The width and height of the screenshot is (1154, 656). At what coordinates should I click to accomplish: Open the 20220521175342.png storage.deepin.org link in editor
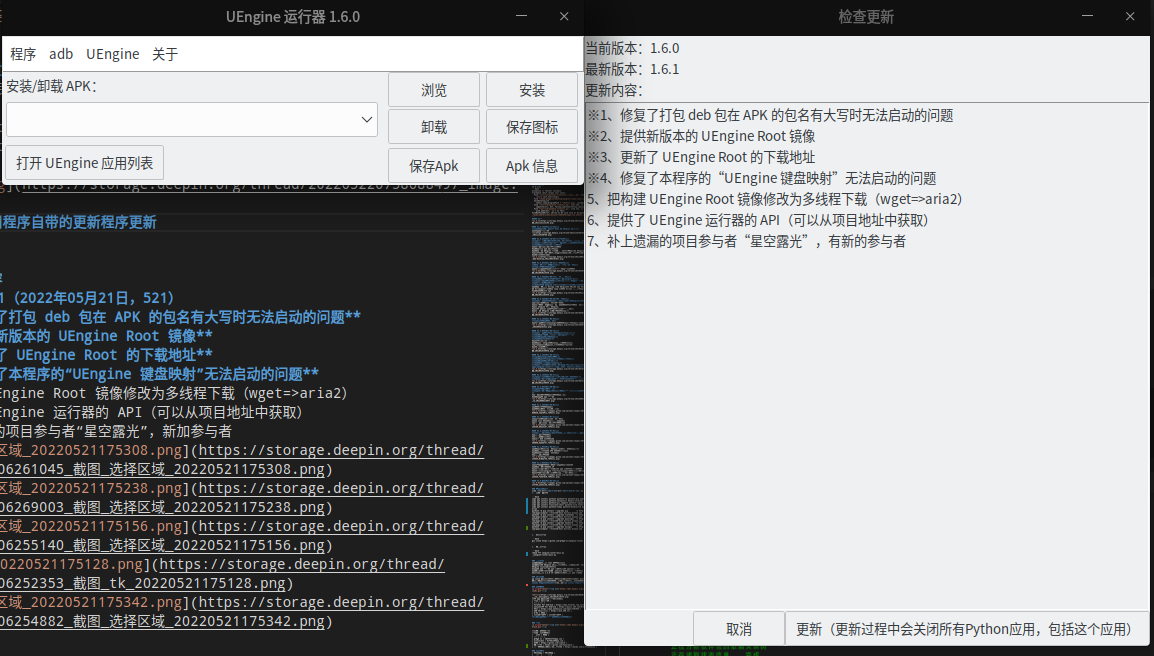click(341, 602)
